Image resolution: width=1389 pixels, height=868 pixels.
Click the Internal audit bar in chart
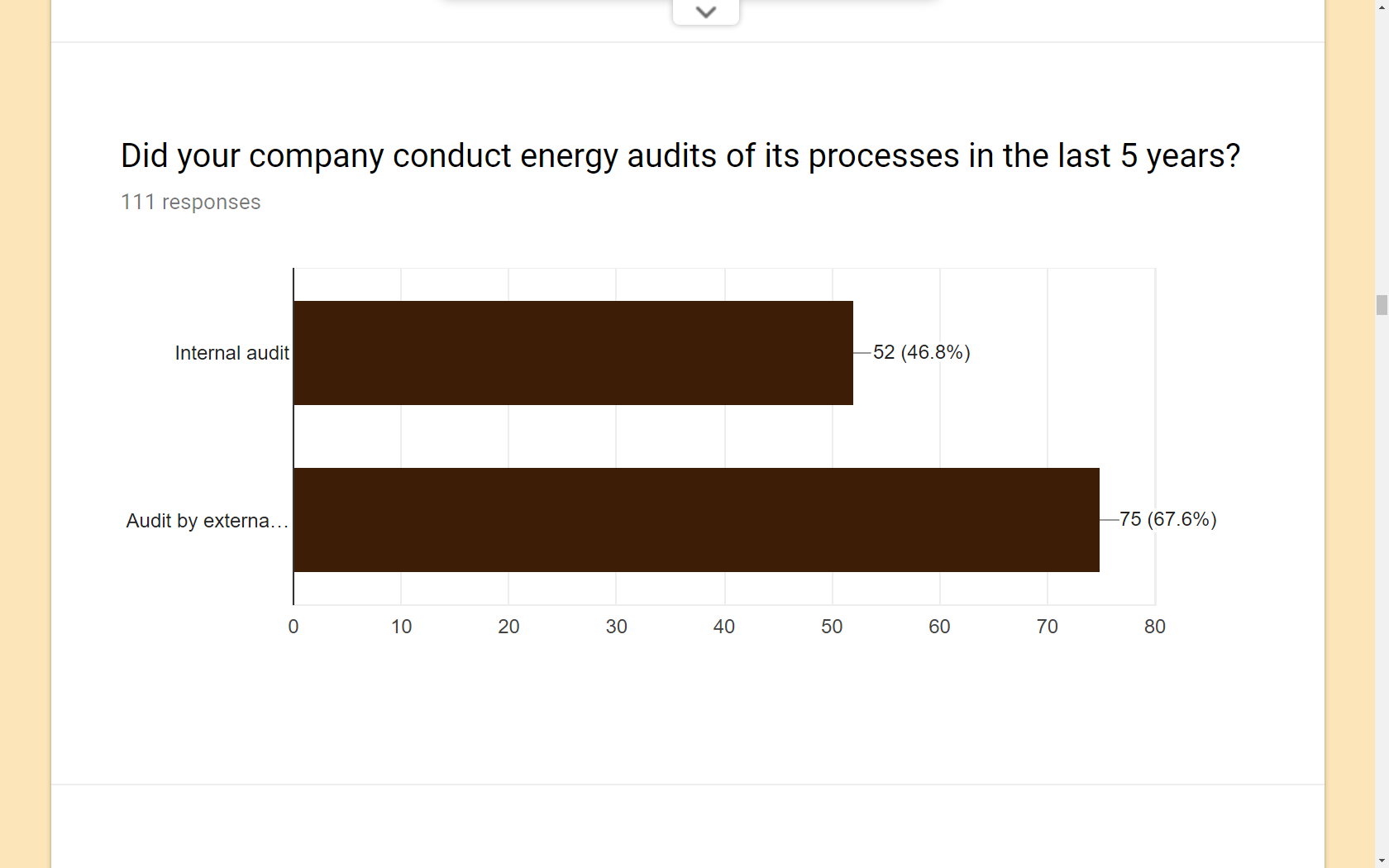[x=573, y=353]
